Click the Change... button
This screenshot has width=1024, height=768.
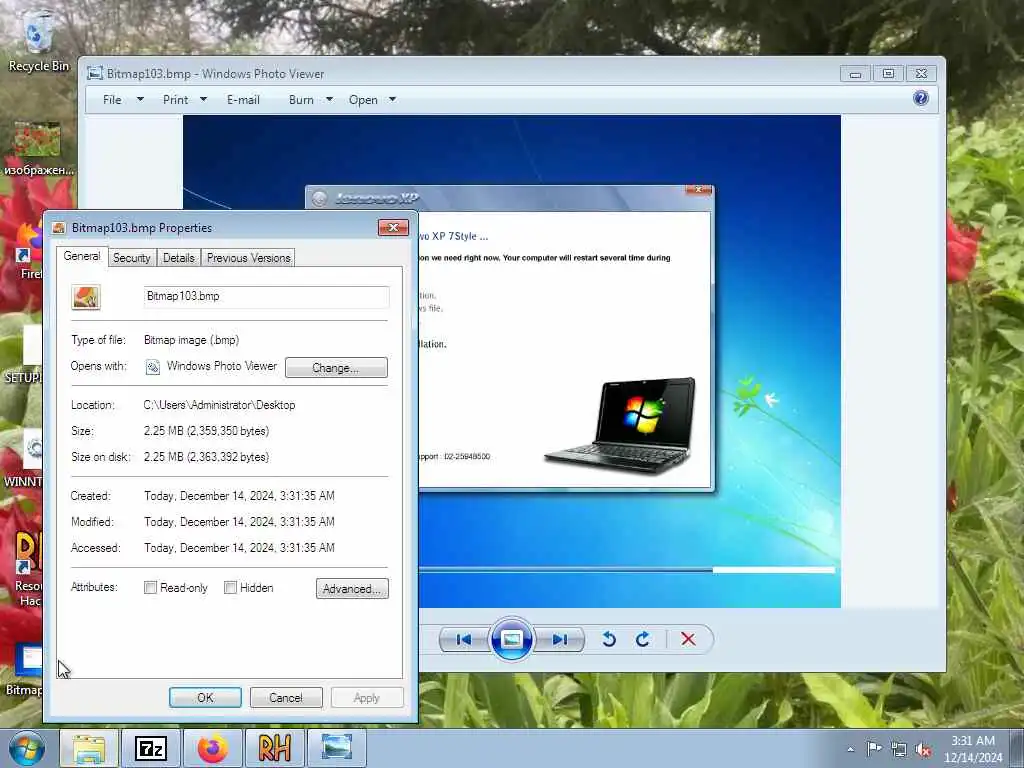point(336,368)
